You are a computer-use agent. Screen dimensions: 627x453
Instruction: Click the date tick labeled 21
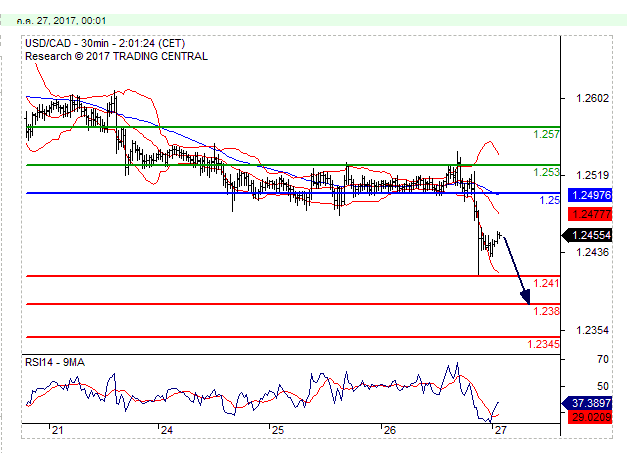click(x=58, y=430)
